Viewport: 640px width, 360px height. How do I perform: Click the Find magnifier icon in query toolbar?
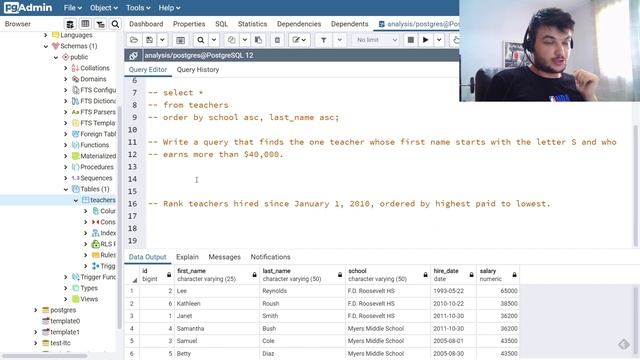pyautogui.click(x=200, y=40)
